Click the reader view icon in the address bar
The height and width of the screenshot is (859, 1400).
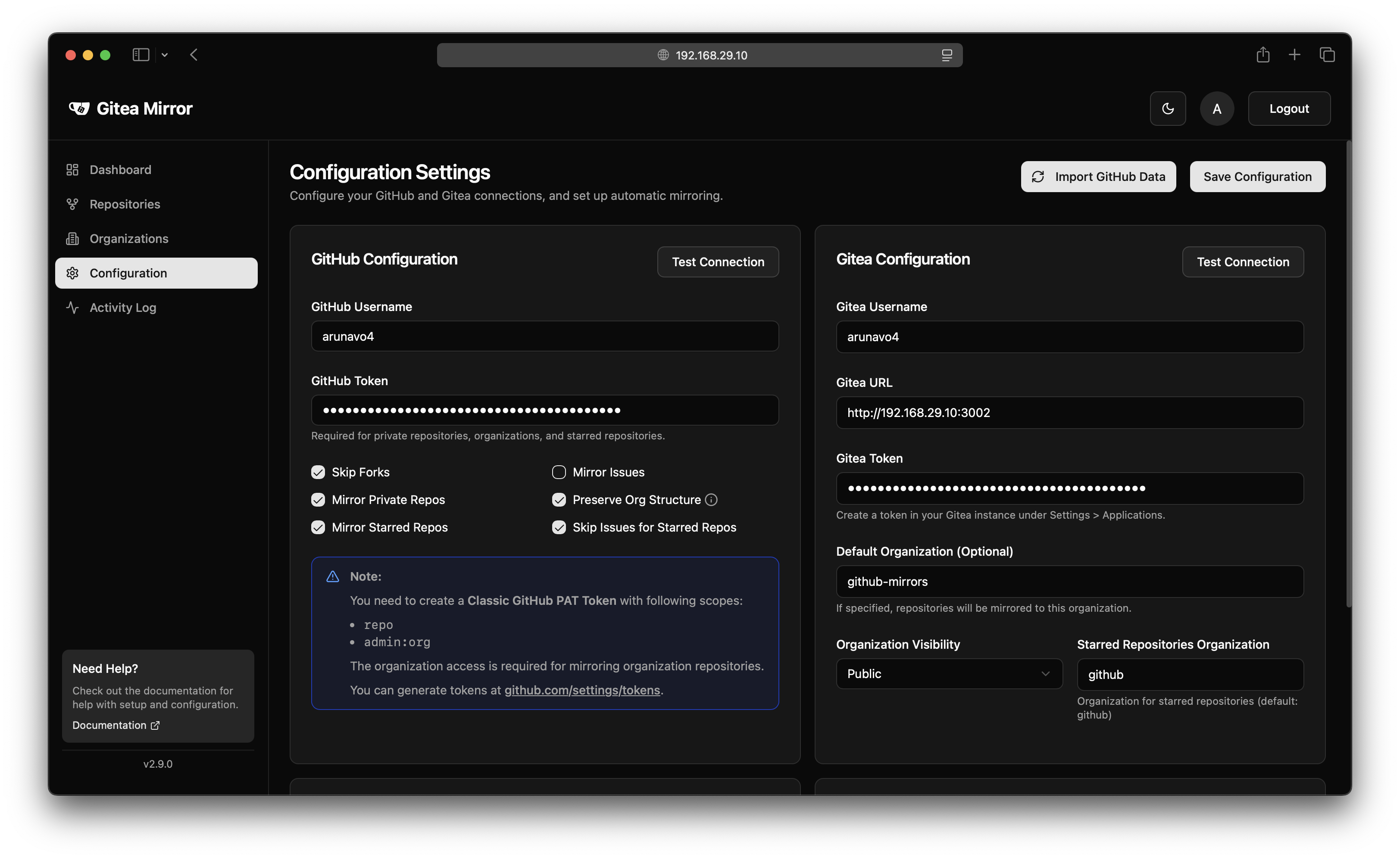(947, 55)
